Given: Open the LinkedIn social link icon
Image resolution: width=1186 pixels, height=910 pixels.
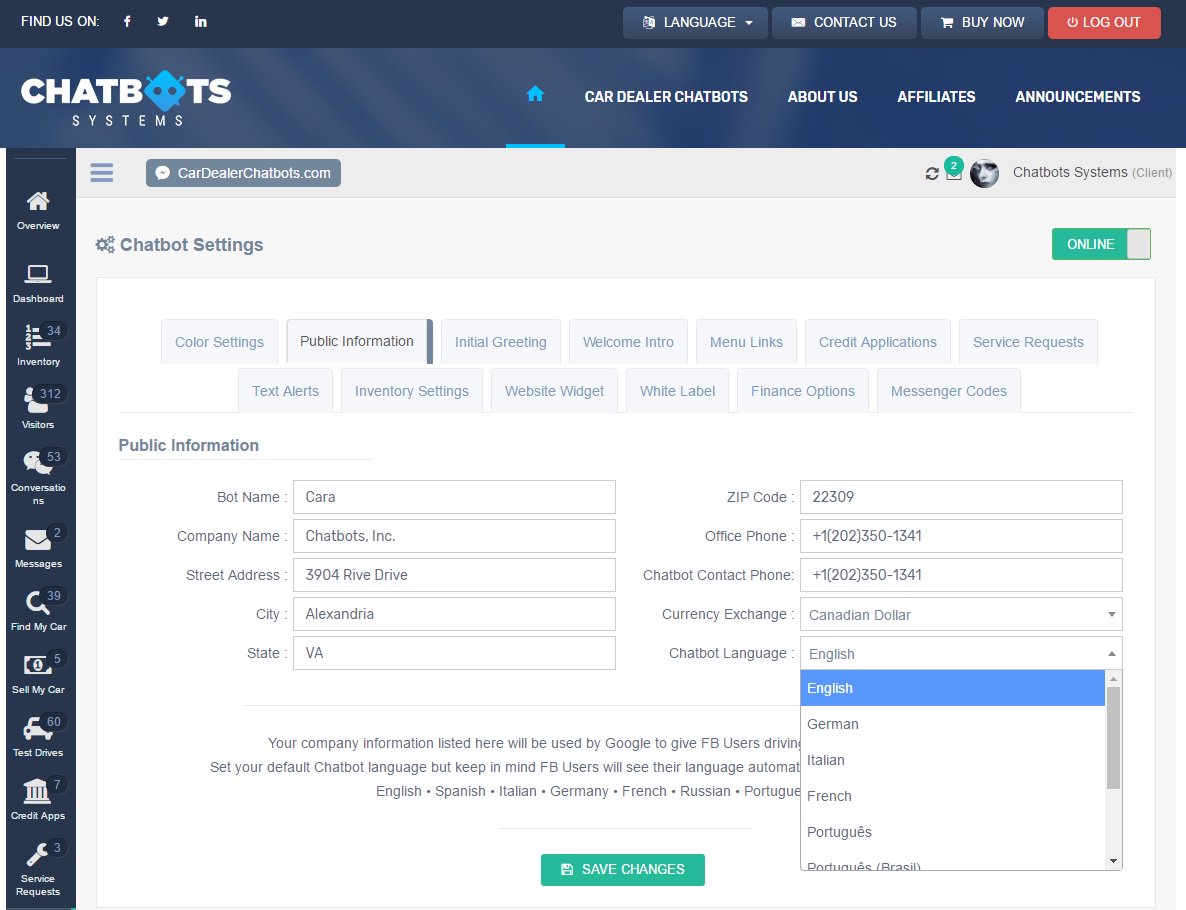Looking at the screenshot, I should point(200,21).
